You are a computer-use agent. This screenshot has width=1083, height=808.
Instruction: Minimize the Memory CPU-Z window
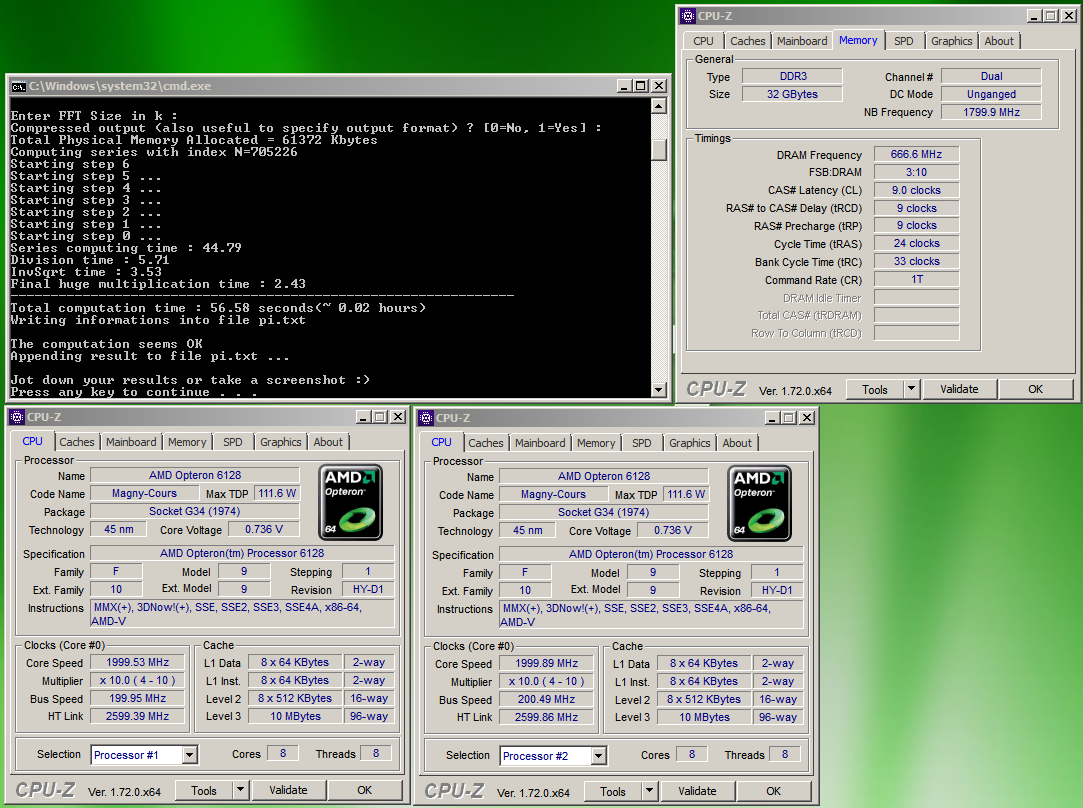point(1034,16)
